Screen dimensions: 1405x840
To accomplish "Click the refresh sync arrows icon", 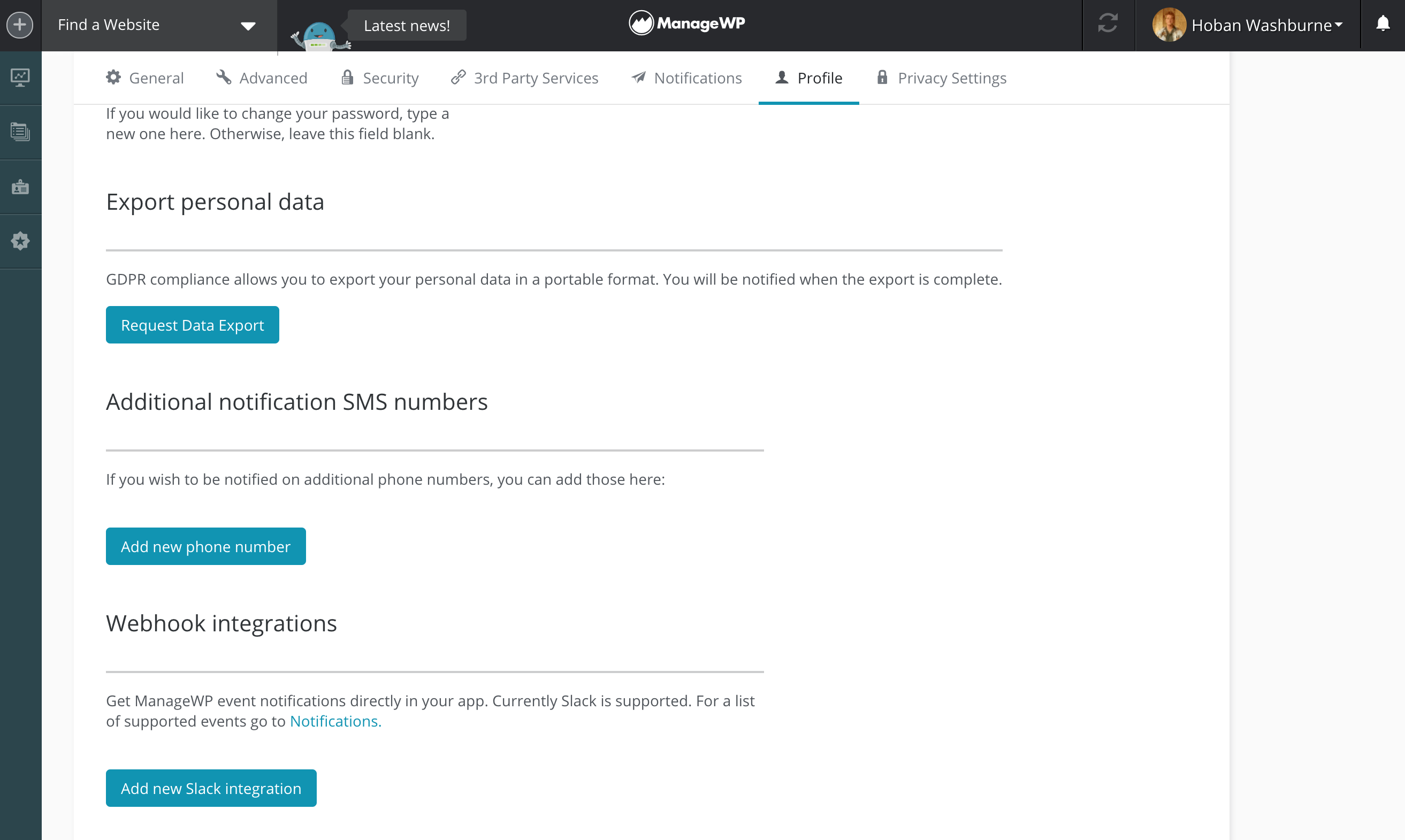I will tap(1108, 24).
